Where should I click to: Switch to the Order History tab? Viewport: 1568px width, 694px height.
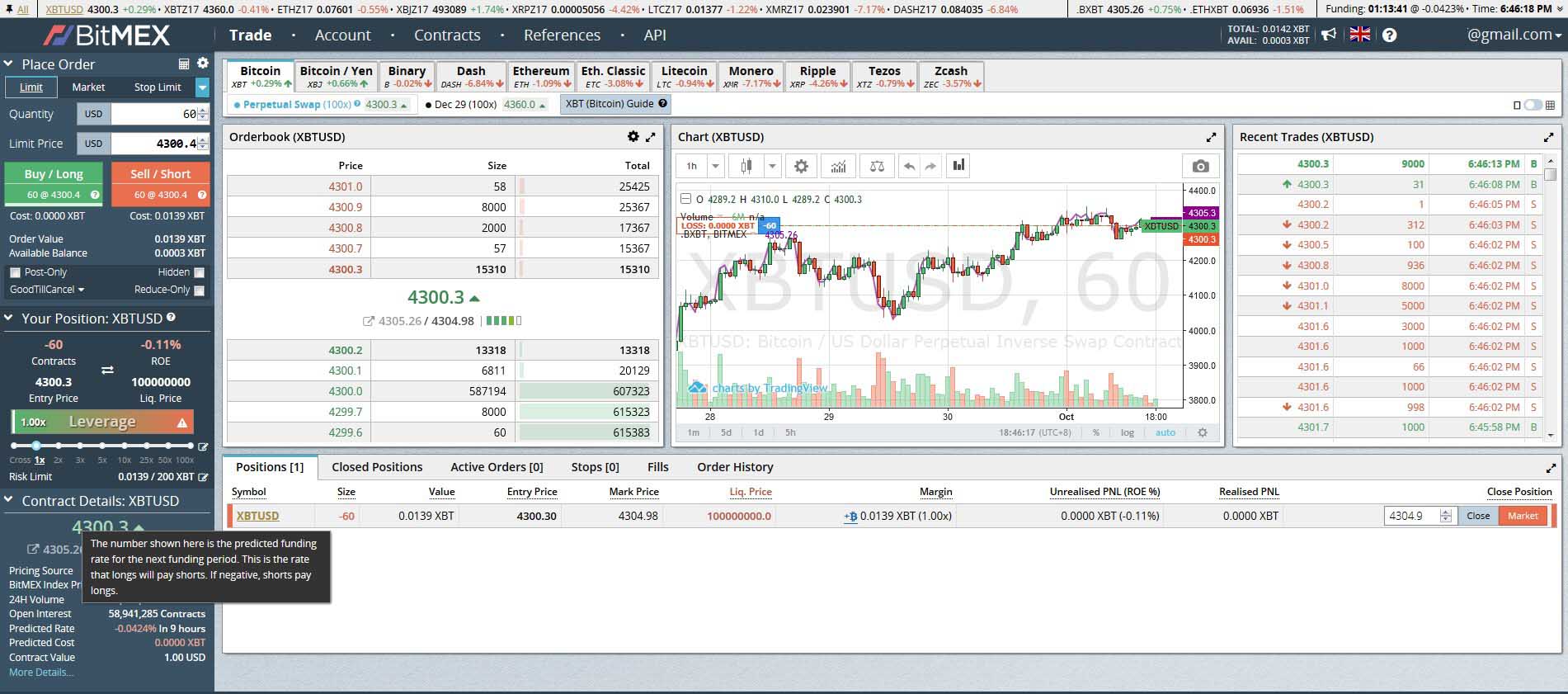click(735, 467)
